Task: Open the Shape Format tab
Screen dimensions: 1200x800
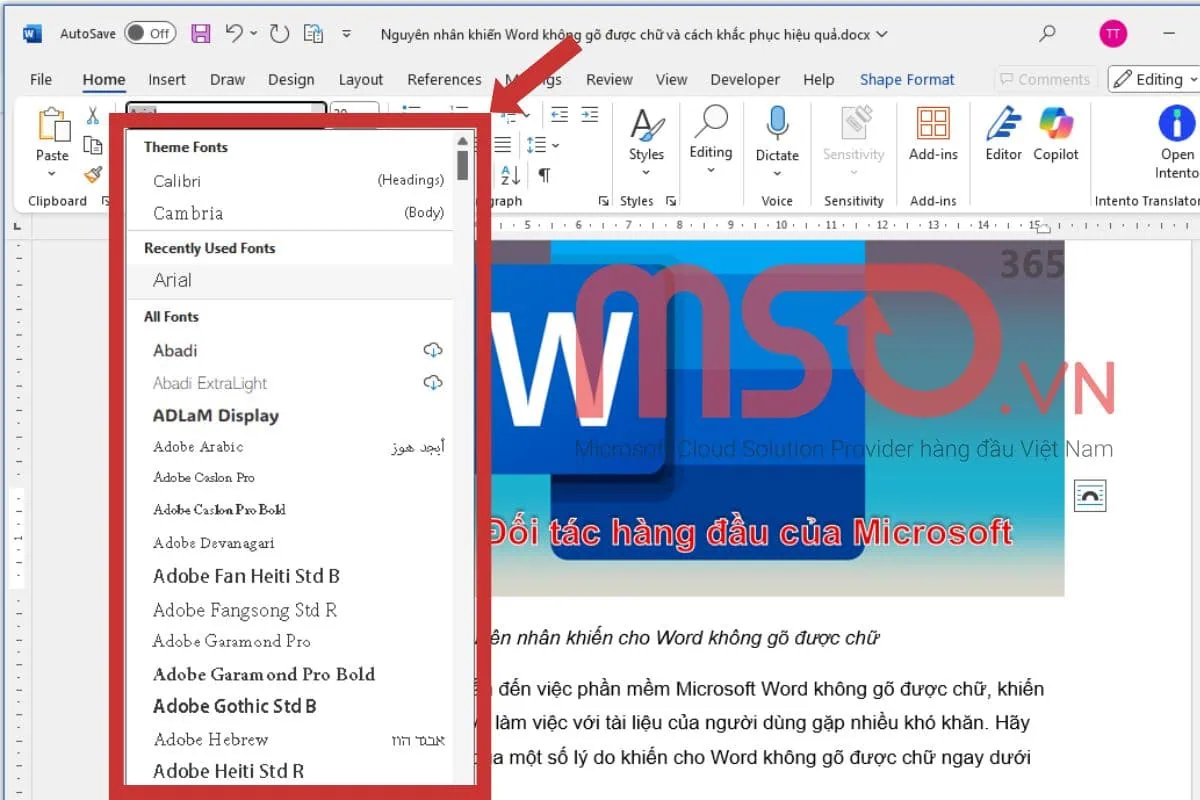Action: [907, 79]
